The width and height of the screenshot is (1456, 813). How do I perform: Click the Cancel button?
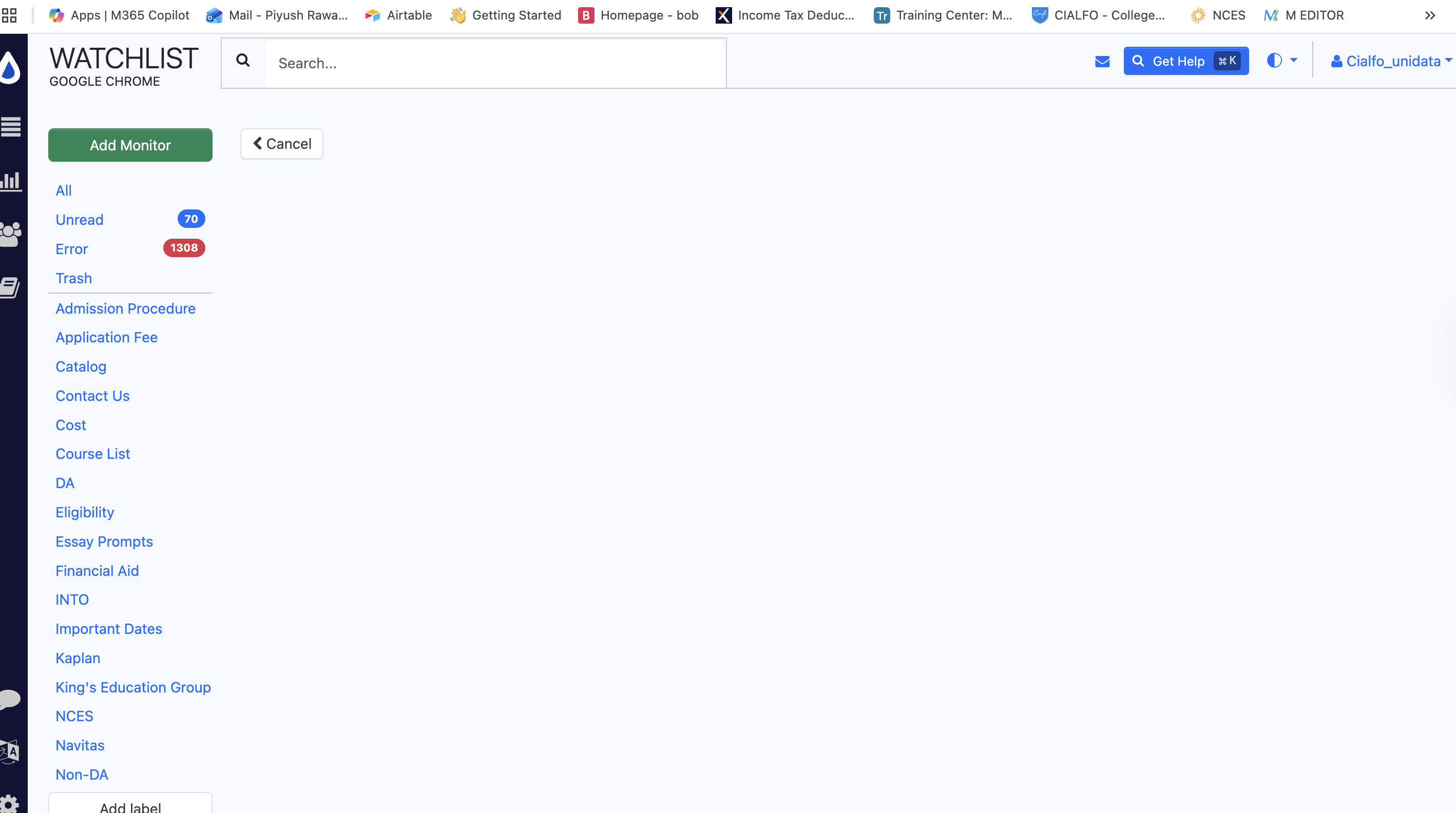pos(281,144)
